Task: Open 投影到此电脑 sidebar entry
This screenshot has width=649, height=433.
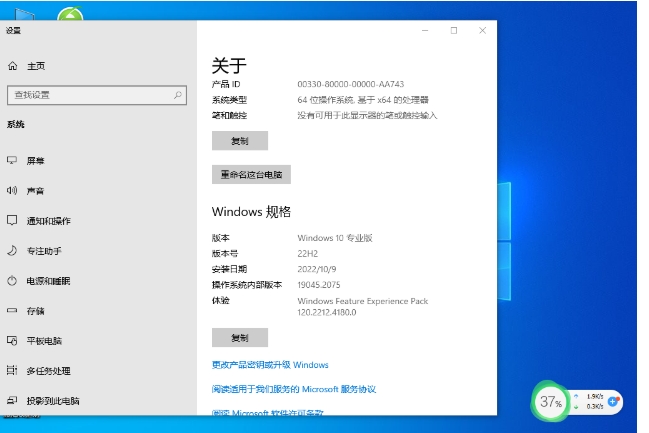Action: (52, 400)
